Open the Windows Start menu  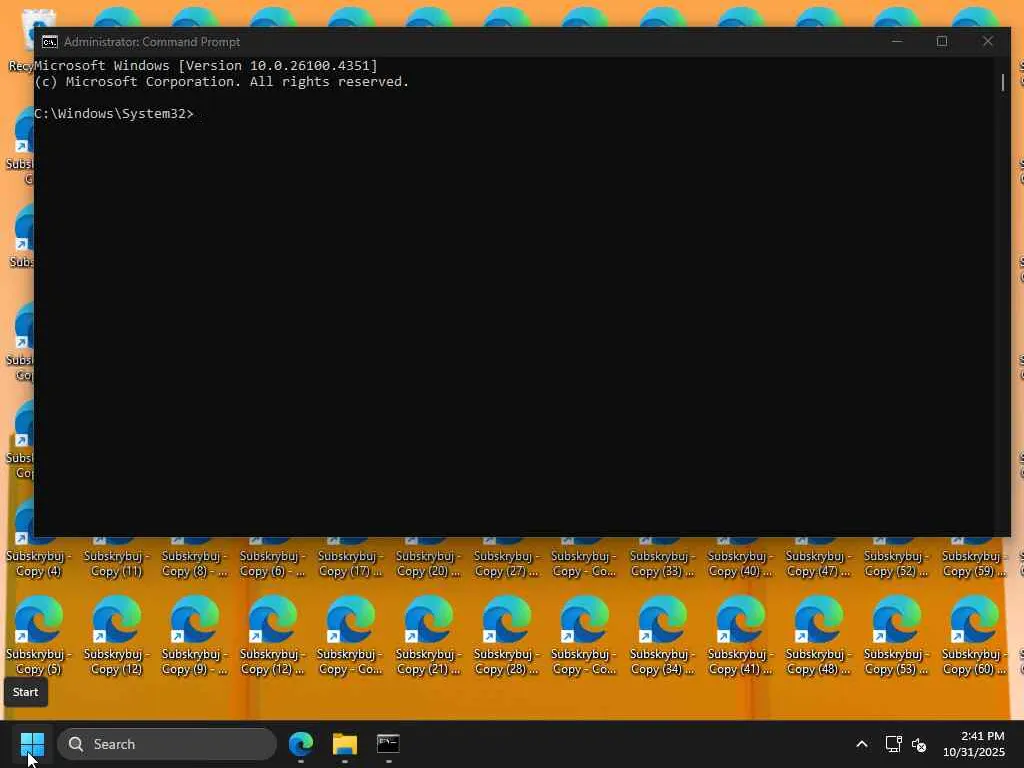(x=32, y=744)
